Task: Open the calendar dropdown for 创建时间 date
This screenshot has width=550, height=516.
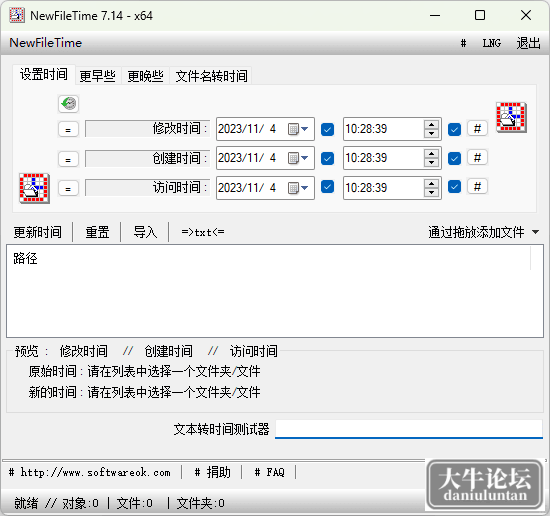Action: (x=298, y=158)
